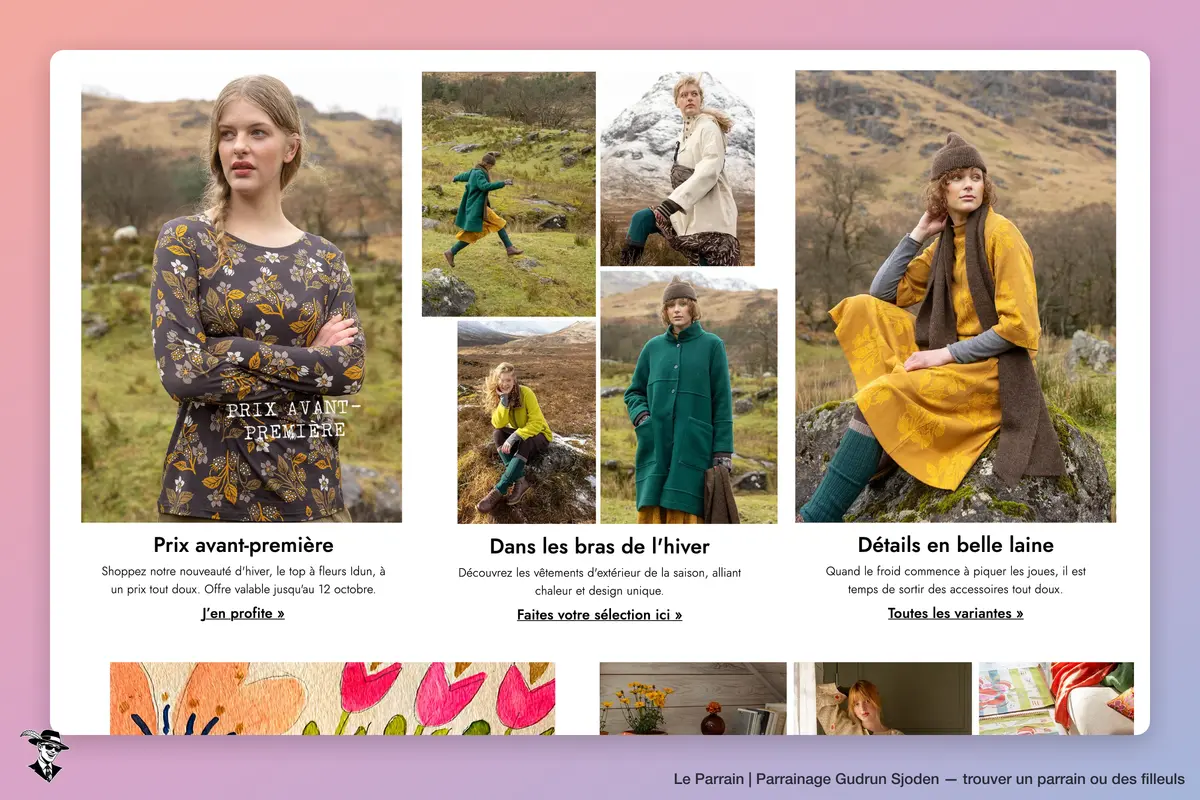Click the "Prix avant-première" heading
The image size is (1200, 800).
(x=243, y=545)
